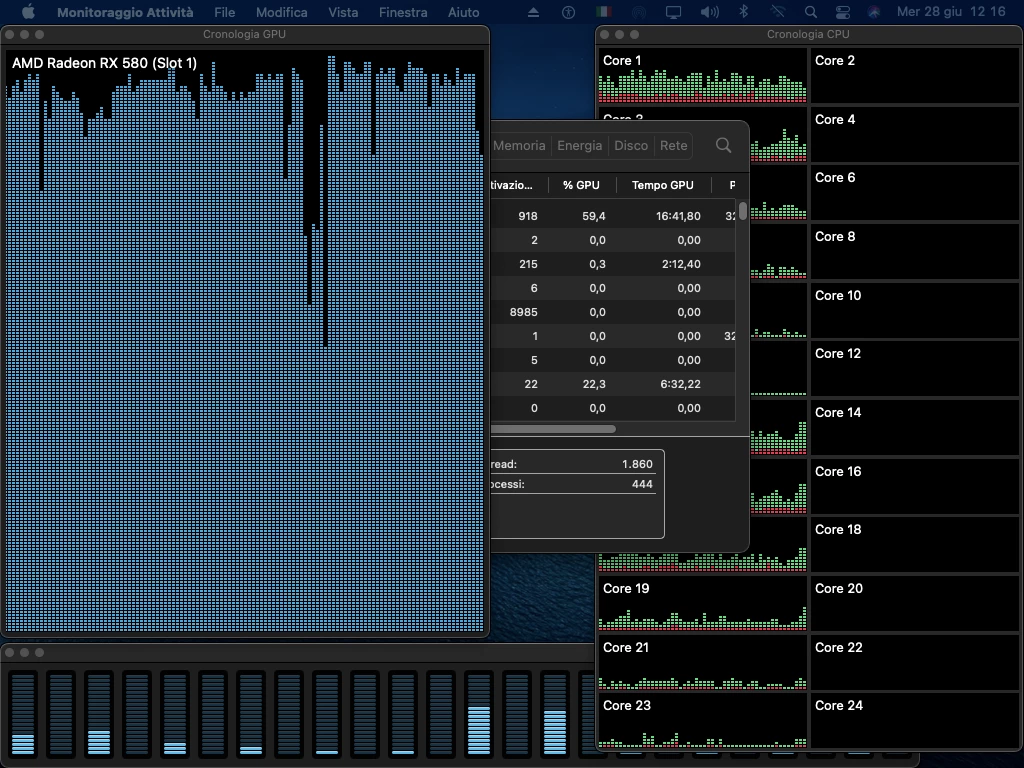Viewport: 1024px width, 768px height.
Task: Click the Core 18 graph panel
Action: [914, 545]
